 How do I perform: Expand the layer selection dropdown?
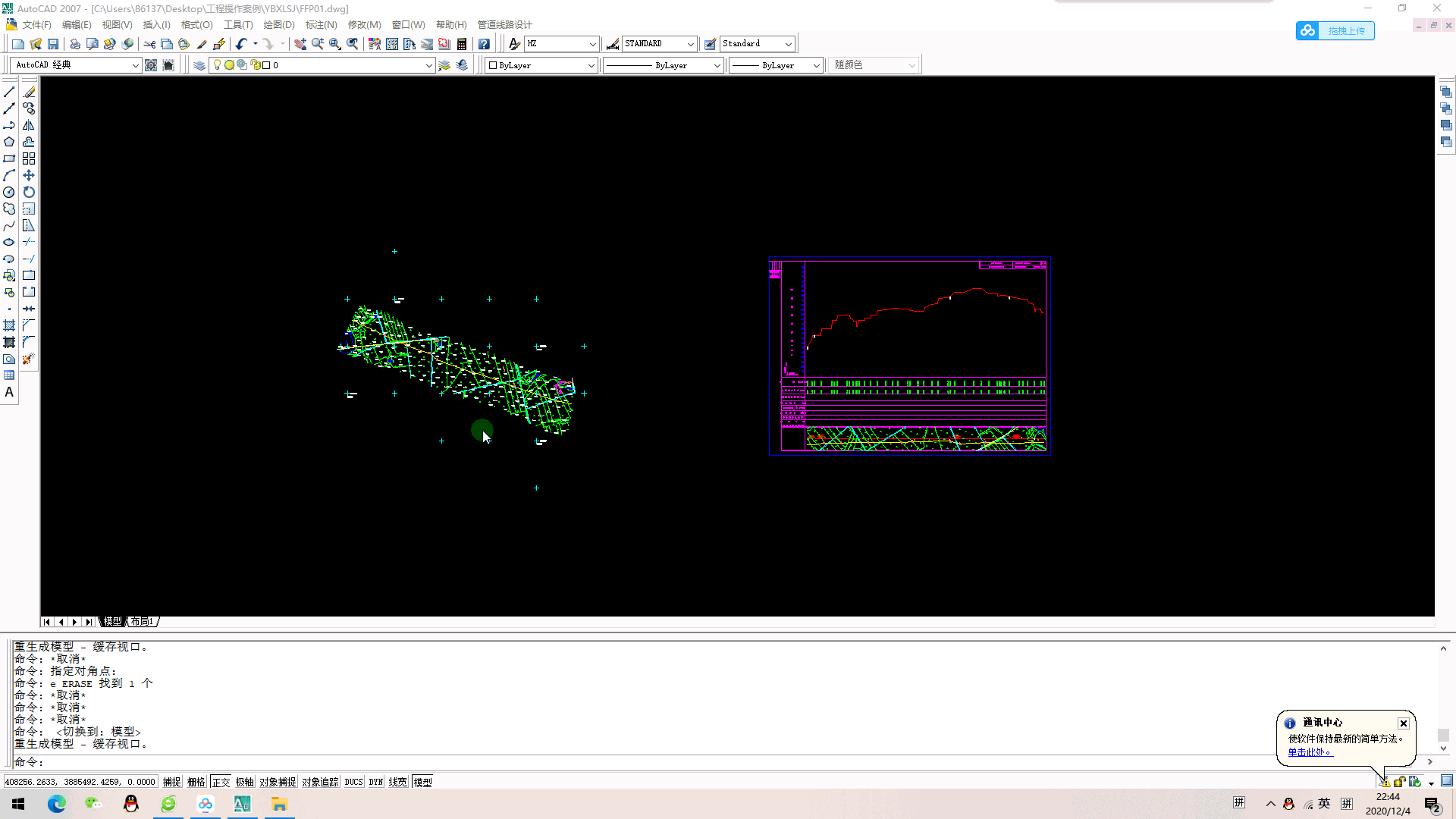coord(428,65)
